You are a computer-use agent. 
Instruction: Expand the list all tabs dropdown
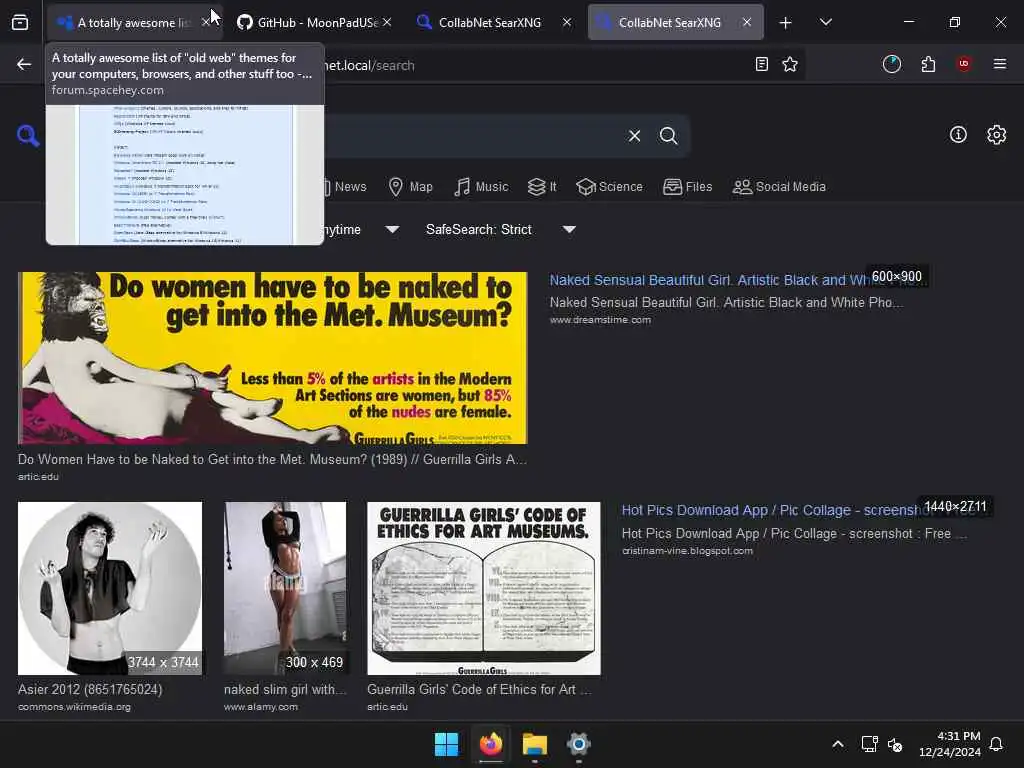pyautogui.click(x=825, y=22)
